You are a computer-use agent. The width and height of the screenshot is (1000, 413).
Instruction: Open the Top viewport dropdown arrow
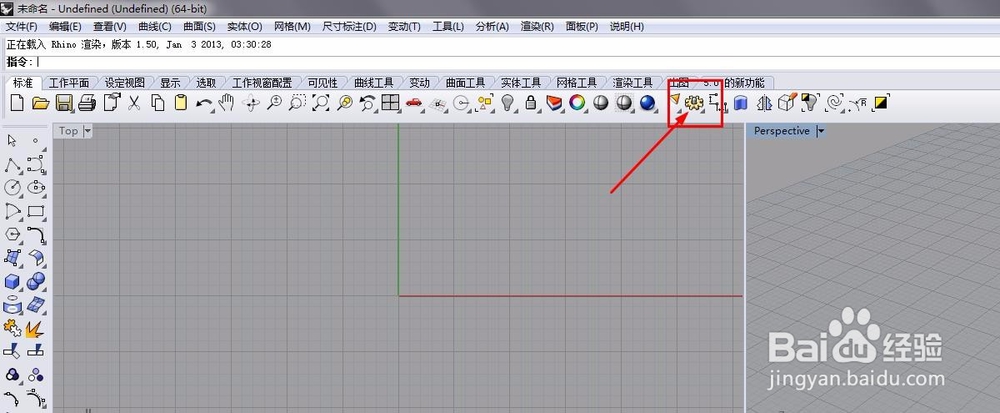[x=87, y=131]
